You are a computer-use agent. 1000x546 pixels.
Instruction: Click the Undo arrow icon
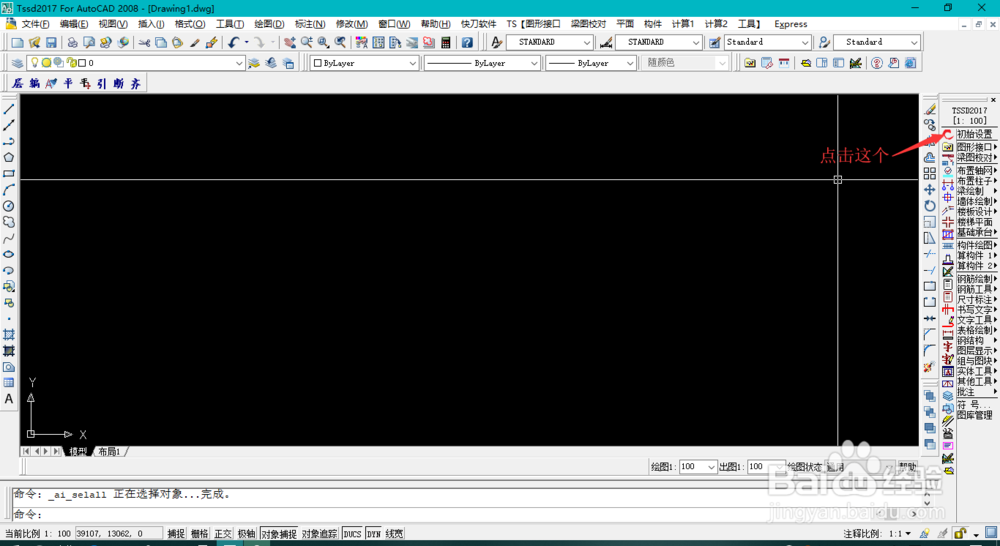233,42
